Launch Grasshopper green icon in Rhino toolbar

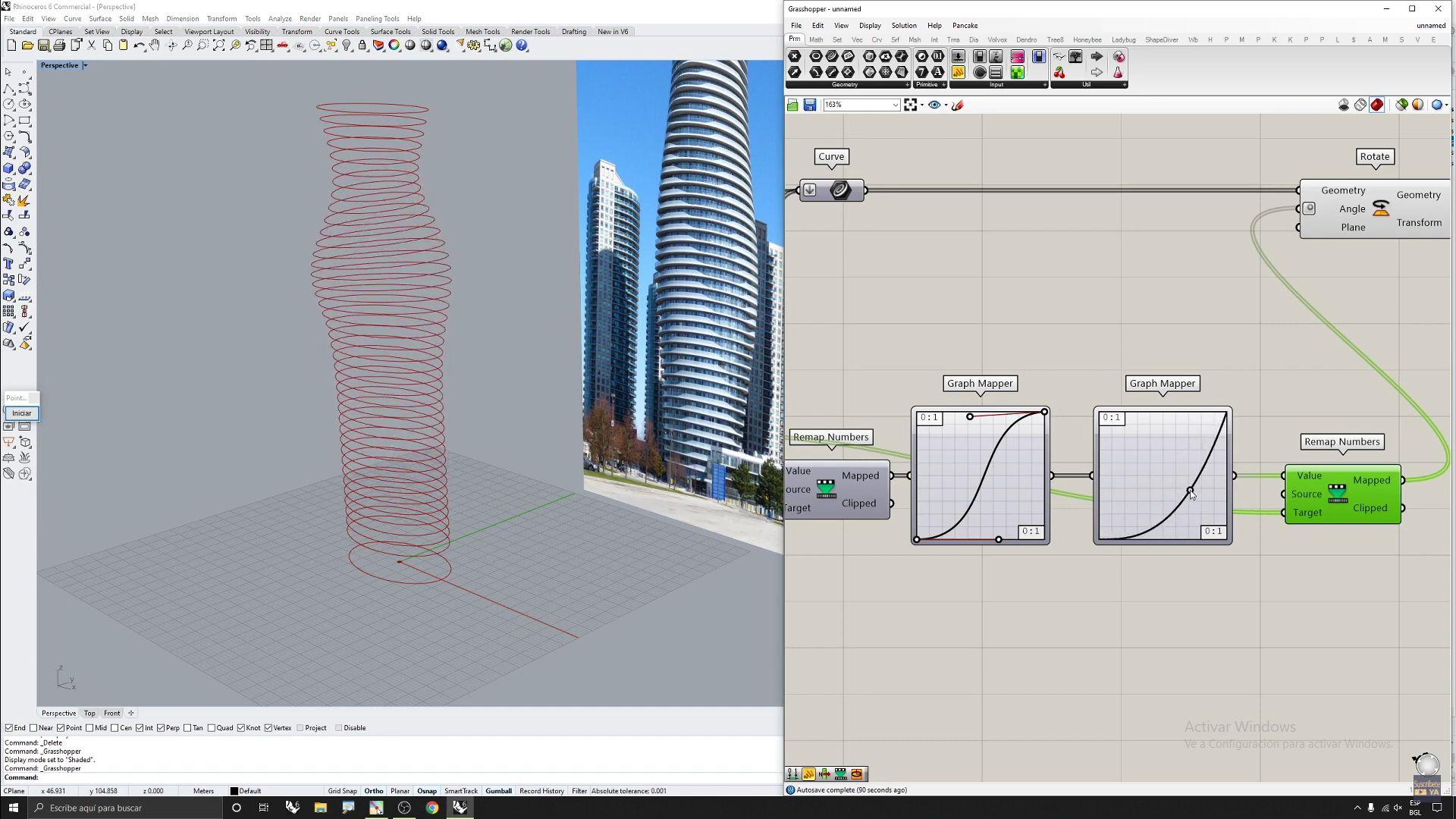(506, 45)
